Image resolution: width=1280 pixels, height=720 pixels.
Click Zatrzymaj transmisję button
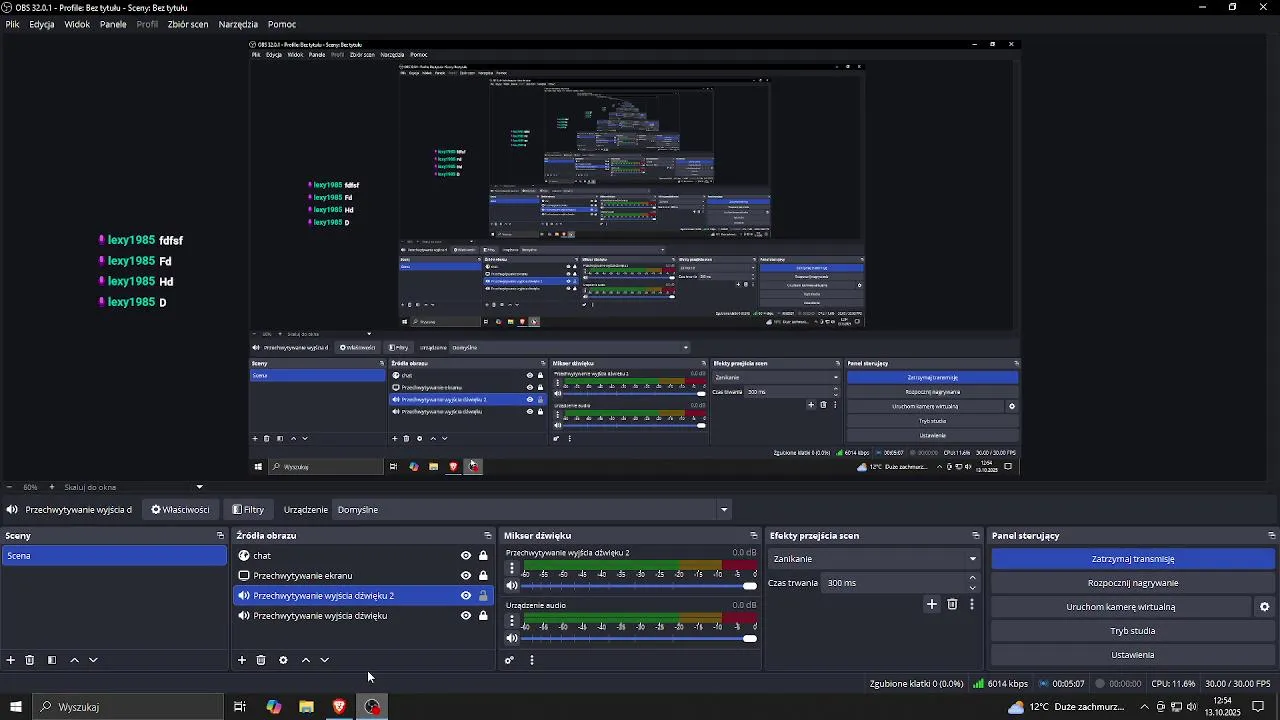click(x=1133, y=559)
